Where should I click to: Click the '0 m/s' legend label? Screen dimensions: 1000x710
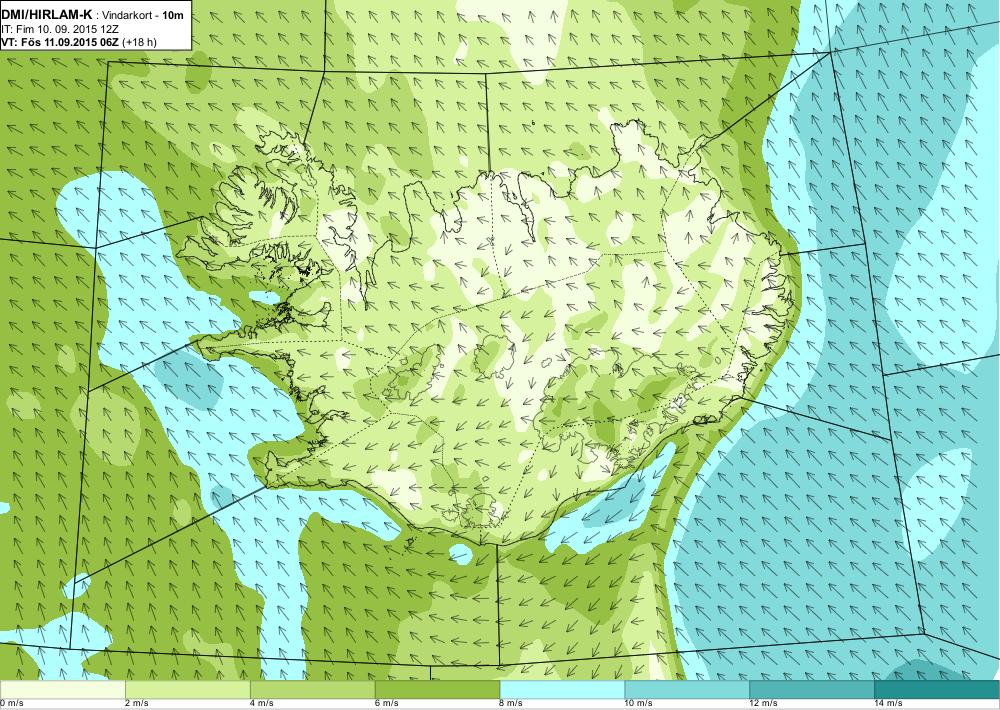pos(11,704)
